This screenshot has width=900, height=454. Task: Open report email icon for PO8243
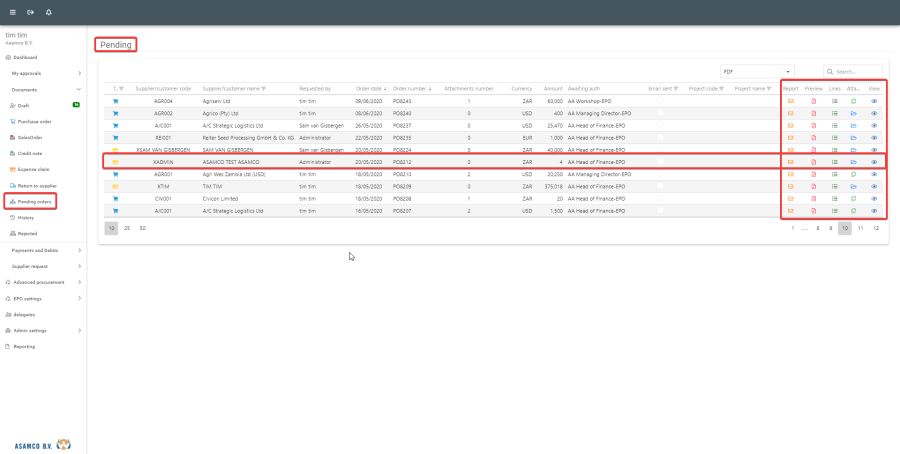(791, 101)
